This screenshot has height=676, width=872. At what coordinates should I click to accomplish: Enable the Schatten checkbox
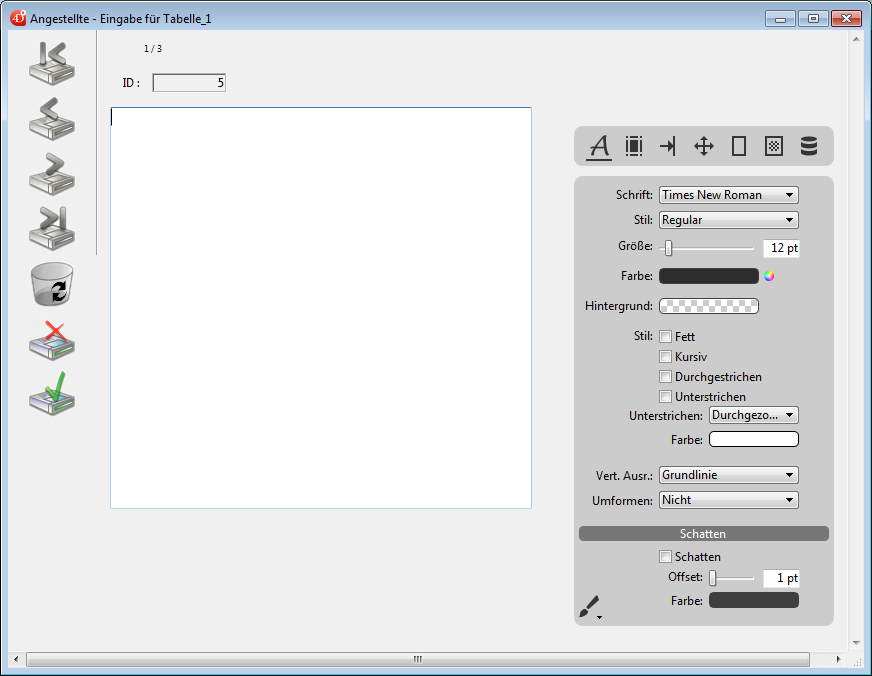[x=666, y=557]
